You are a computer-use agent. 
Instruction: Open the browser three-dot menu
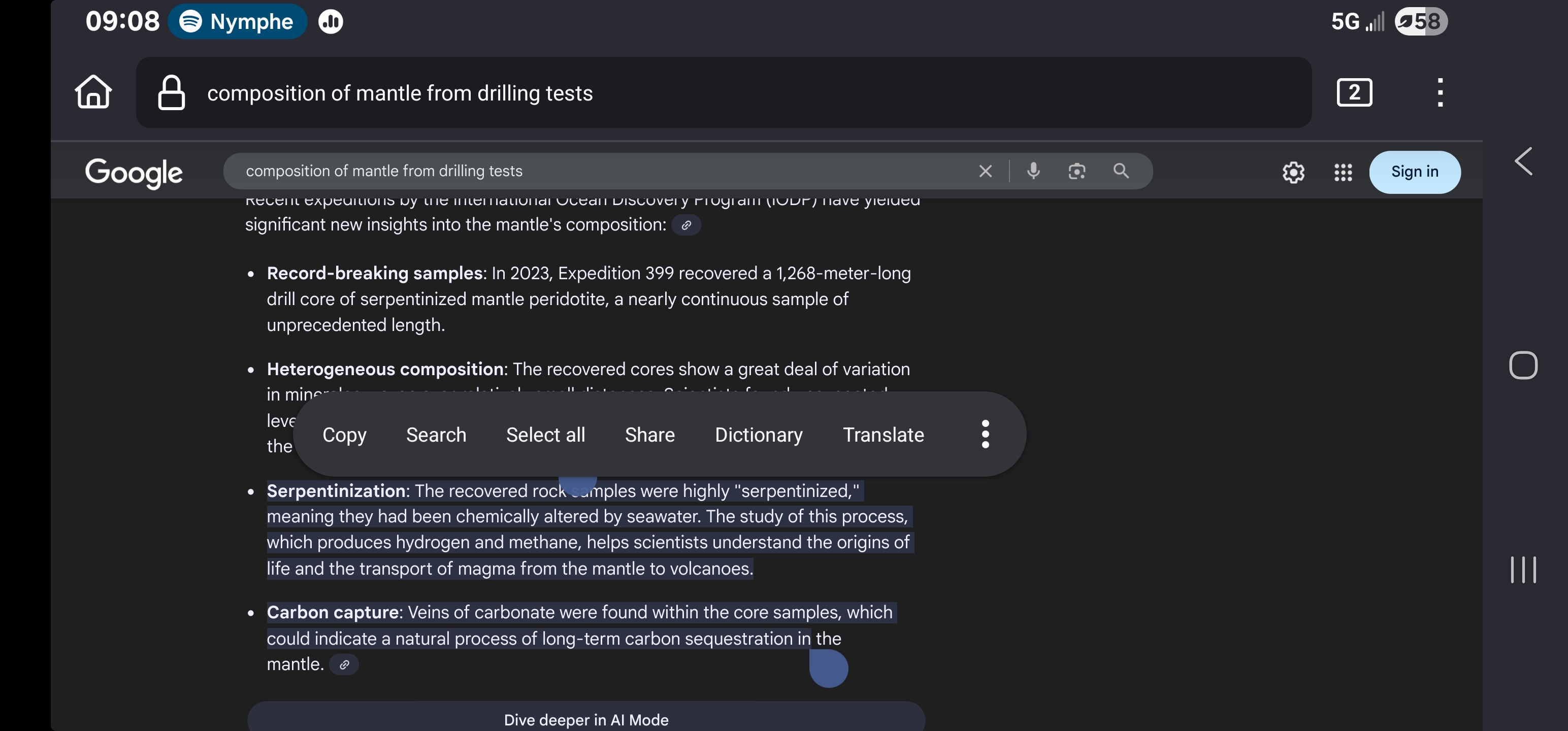(1440, 92)
